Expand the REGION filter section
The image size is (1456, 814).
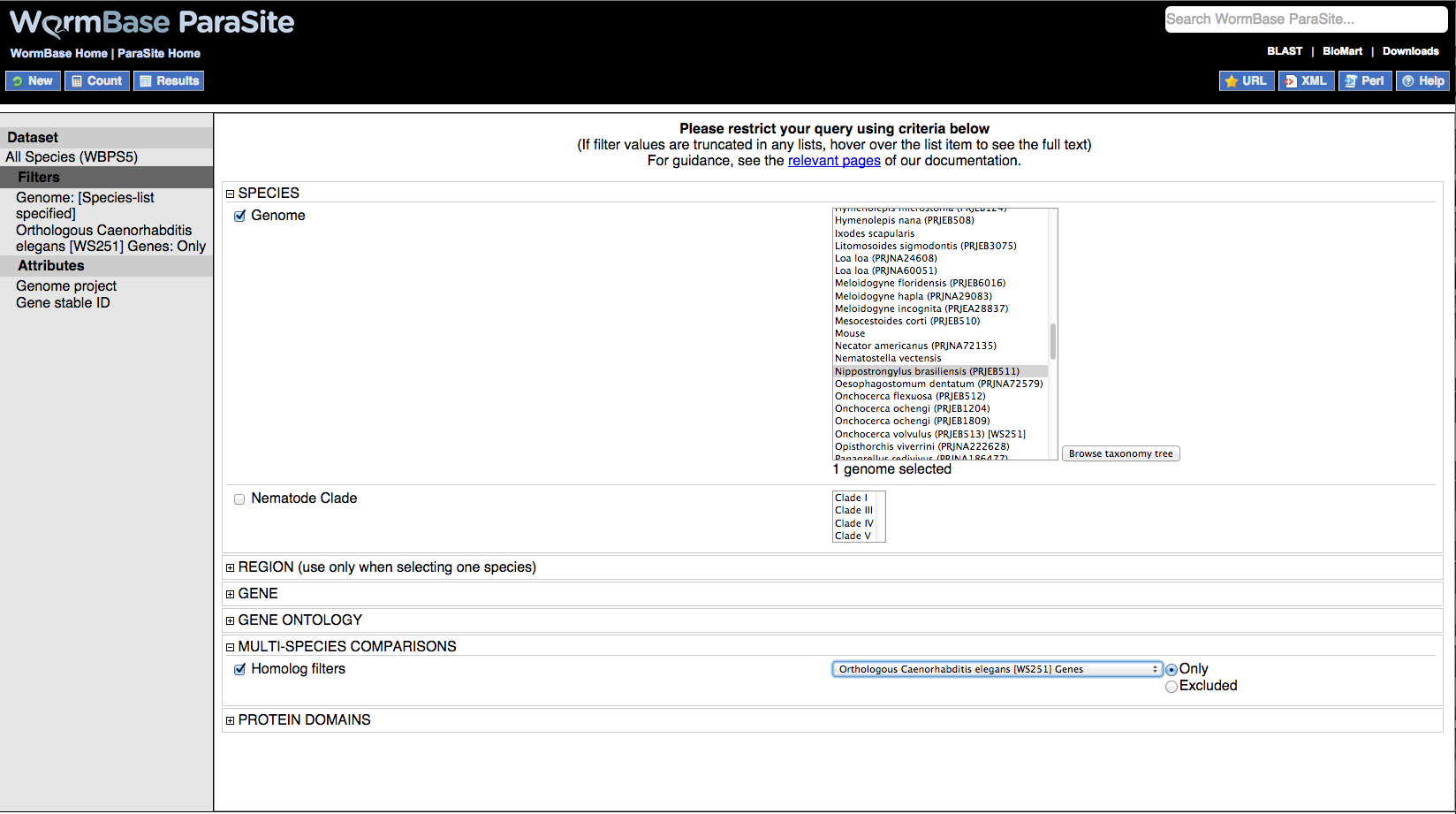231,567
